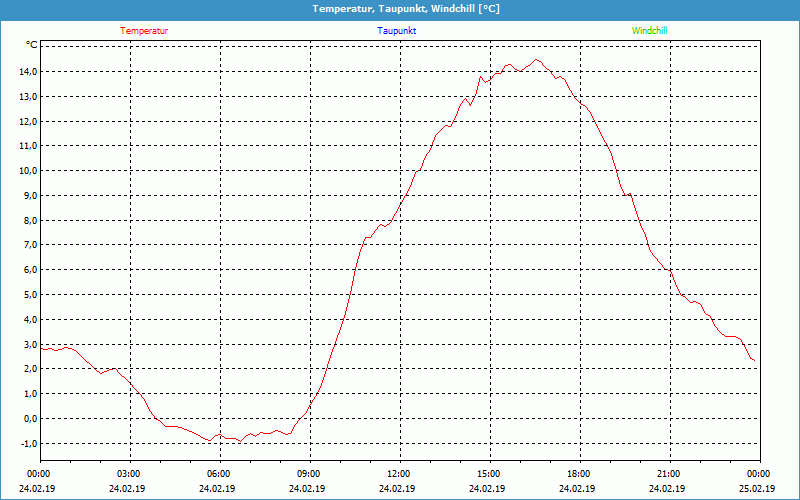Image resolution: width=800 pixels, height=500 pixels.
Task: Select the 03:00 time axis label
Action: 129,474
